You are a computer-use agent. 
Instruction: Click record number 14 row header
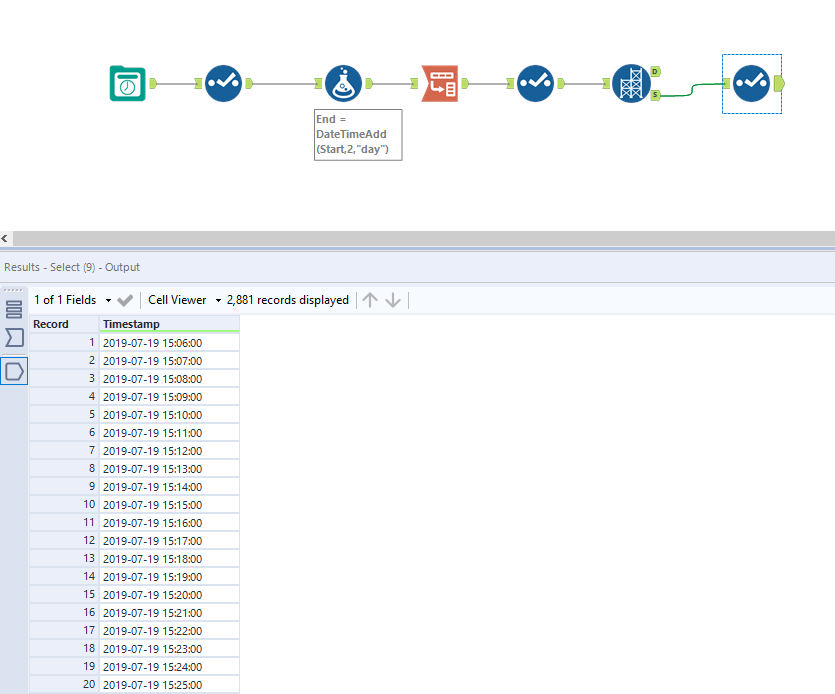[64, 577]
